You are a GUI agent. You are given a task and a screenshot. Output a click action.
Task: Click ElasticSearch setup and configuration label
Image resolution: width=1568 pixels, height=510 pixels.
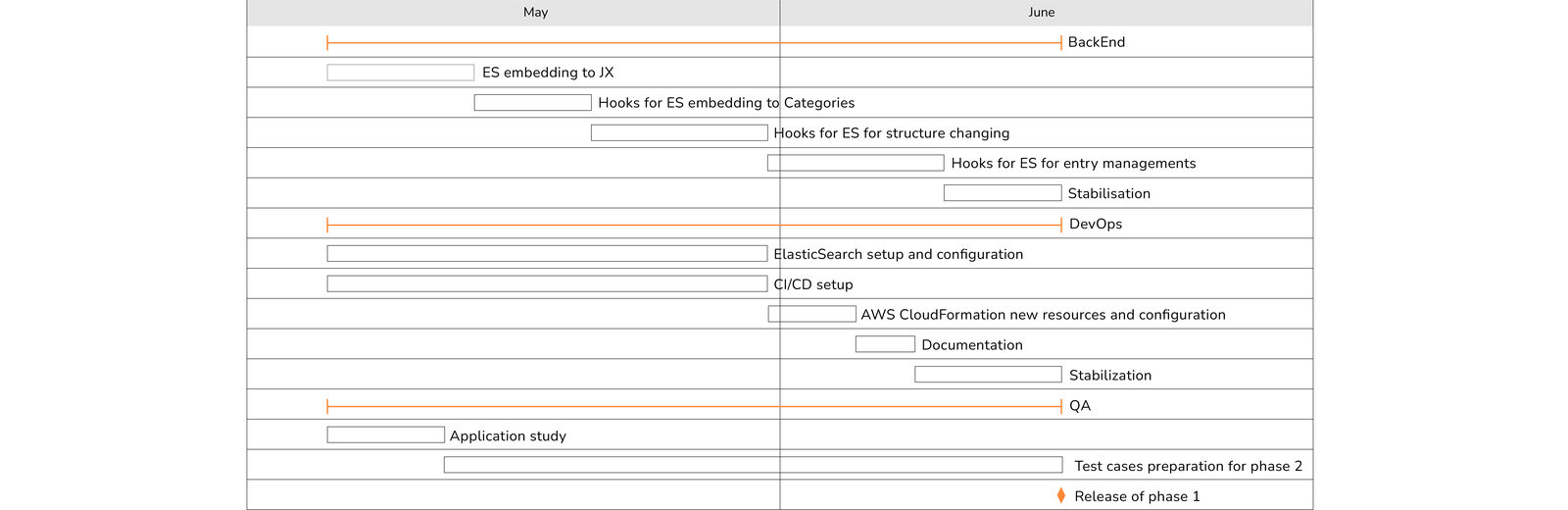pos(899,254)
